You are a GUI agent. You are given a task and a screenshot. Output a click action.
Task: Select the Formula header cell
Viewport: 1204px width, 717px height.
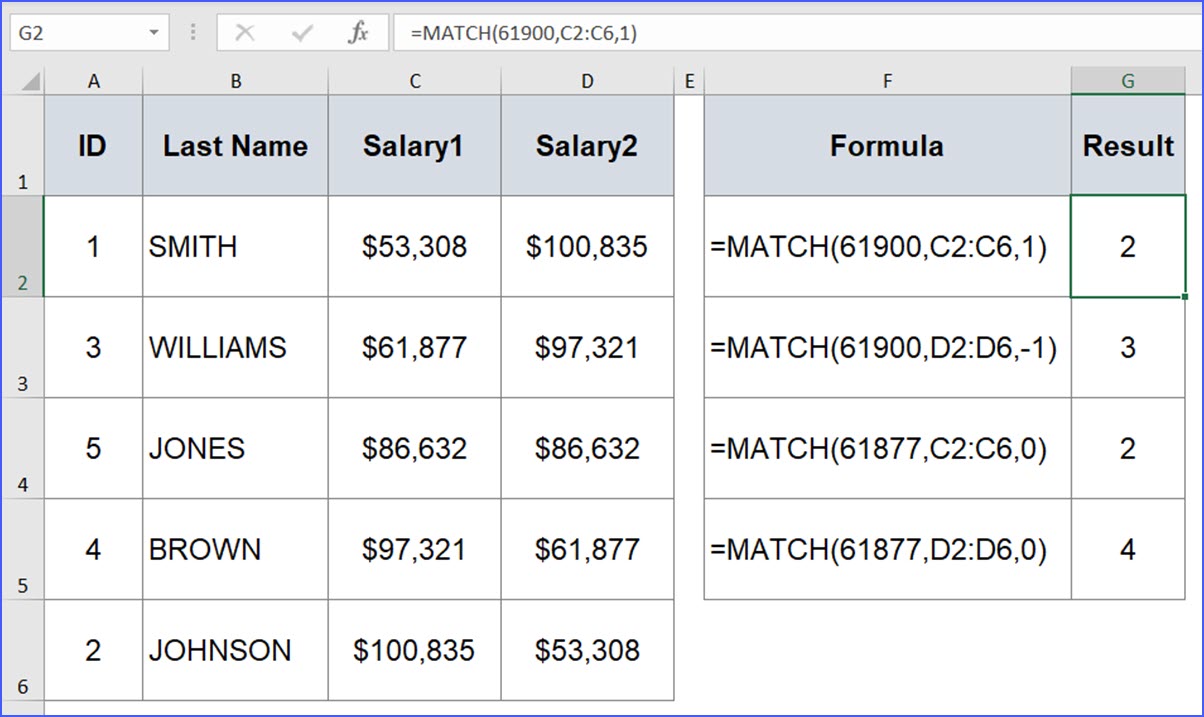pyautogui.click(x=887, y=146)
